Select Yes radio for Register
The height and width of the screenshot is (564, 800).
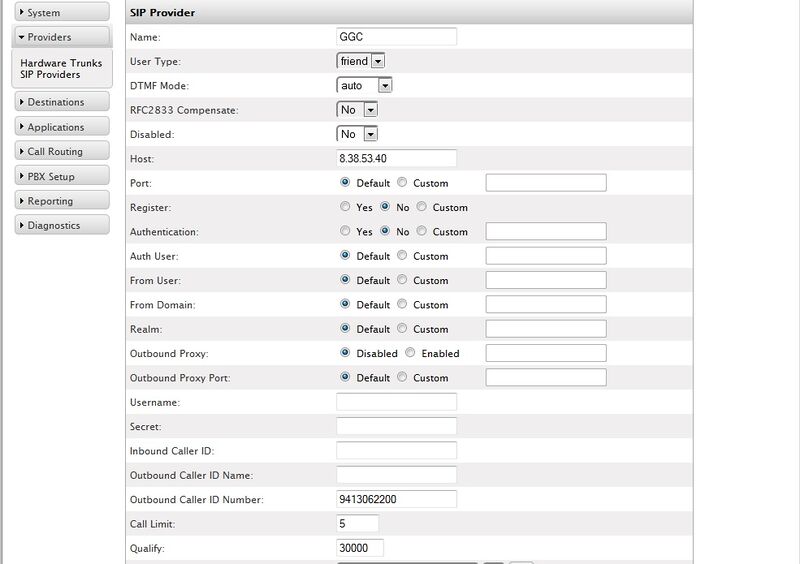pos(345,207)
